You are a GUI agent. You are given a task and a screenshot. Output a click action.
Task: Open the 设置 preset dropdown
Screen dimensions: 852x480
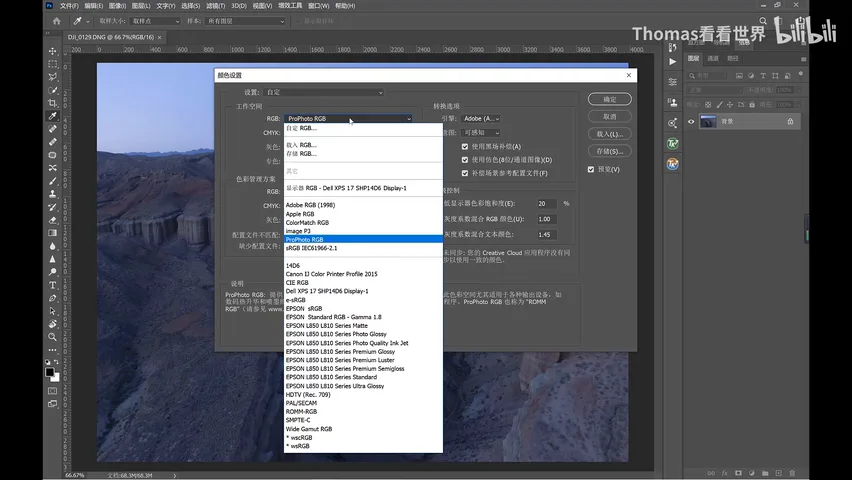(x=323, y=92)
